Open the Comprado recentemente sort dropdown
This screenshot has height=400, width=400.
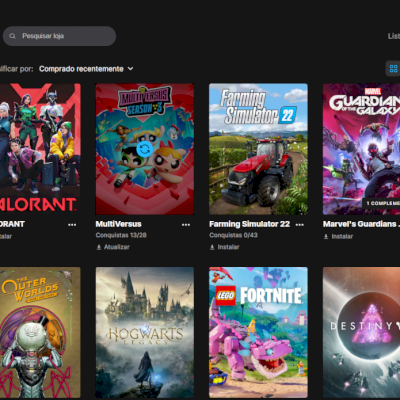coord(86,69)
